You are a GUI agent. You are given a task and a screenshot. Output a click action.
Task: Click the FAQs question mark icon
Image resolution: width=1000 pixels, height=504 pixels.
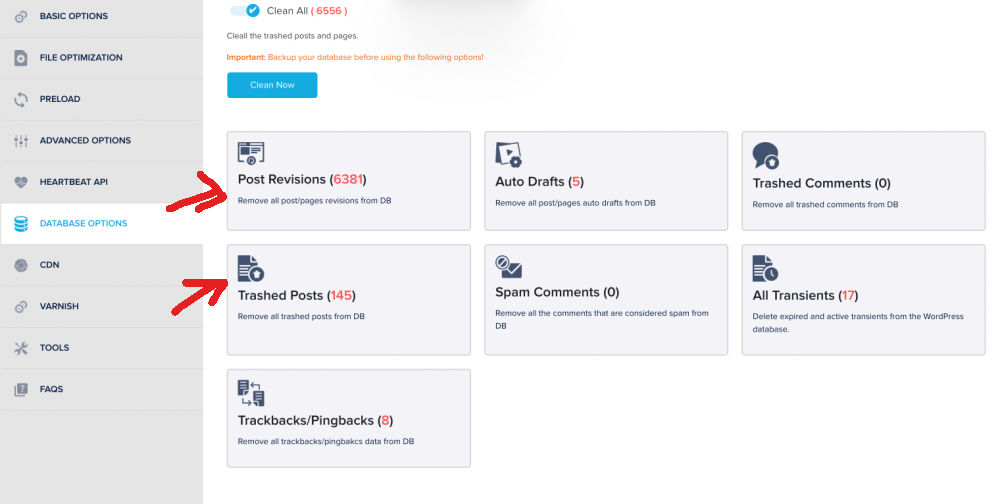21,390
